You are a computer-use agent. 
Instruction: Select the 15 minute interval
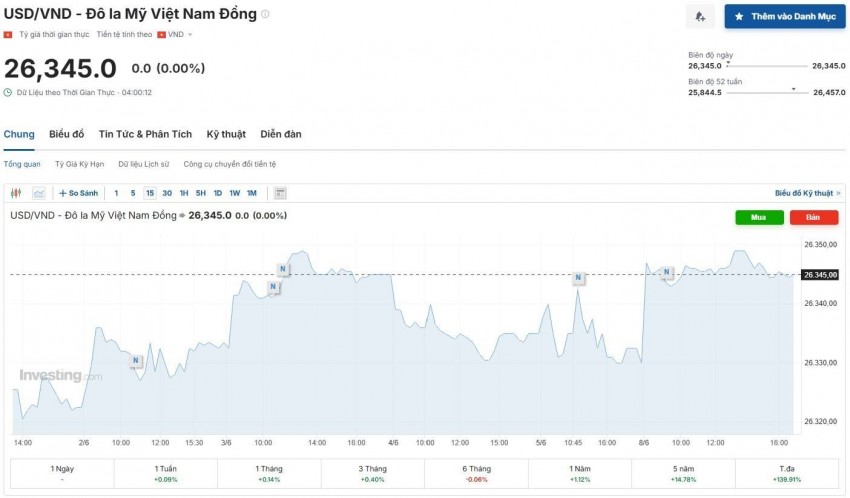click(x=150, y=193)
